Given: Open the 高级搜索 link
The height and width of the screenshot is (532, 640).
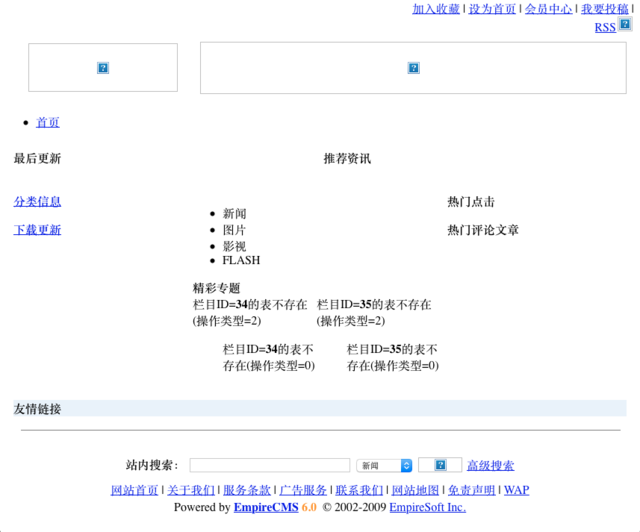Looking at the screenshot, I should (490, 465).
